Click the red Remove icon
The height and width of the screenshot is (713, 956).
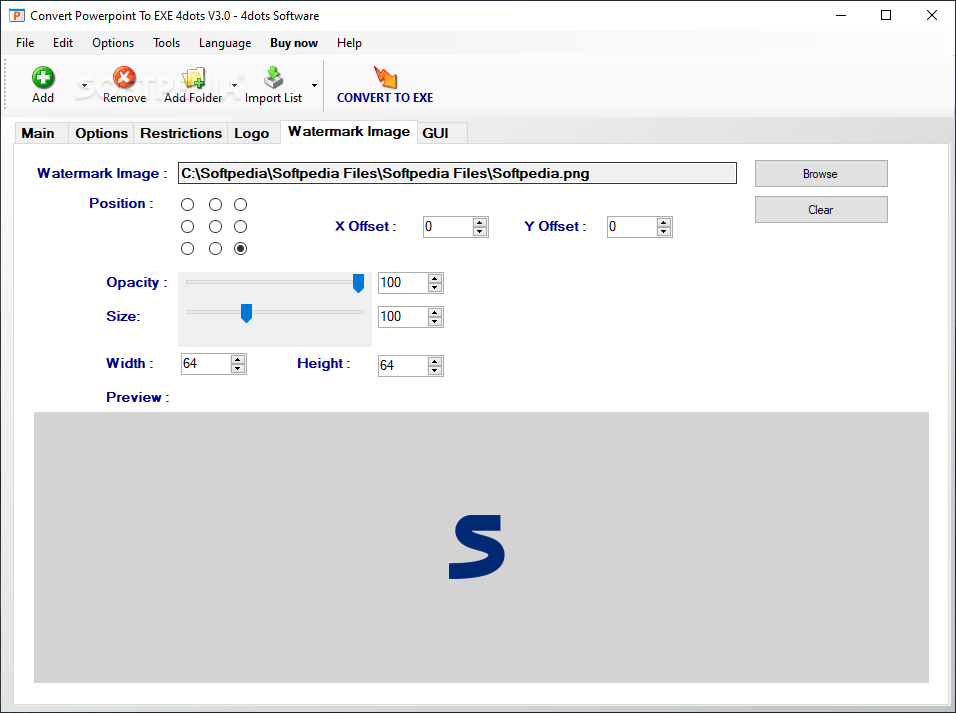pos(124,77)
